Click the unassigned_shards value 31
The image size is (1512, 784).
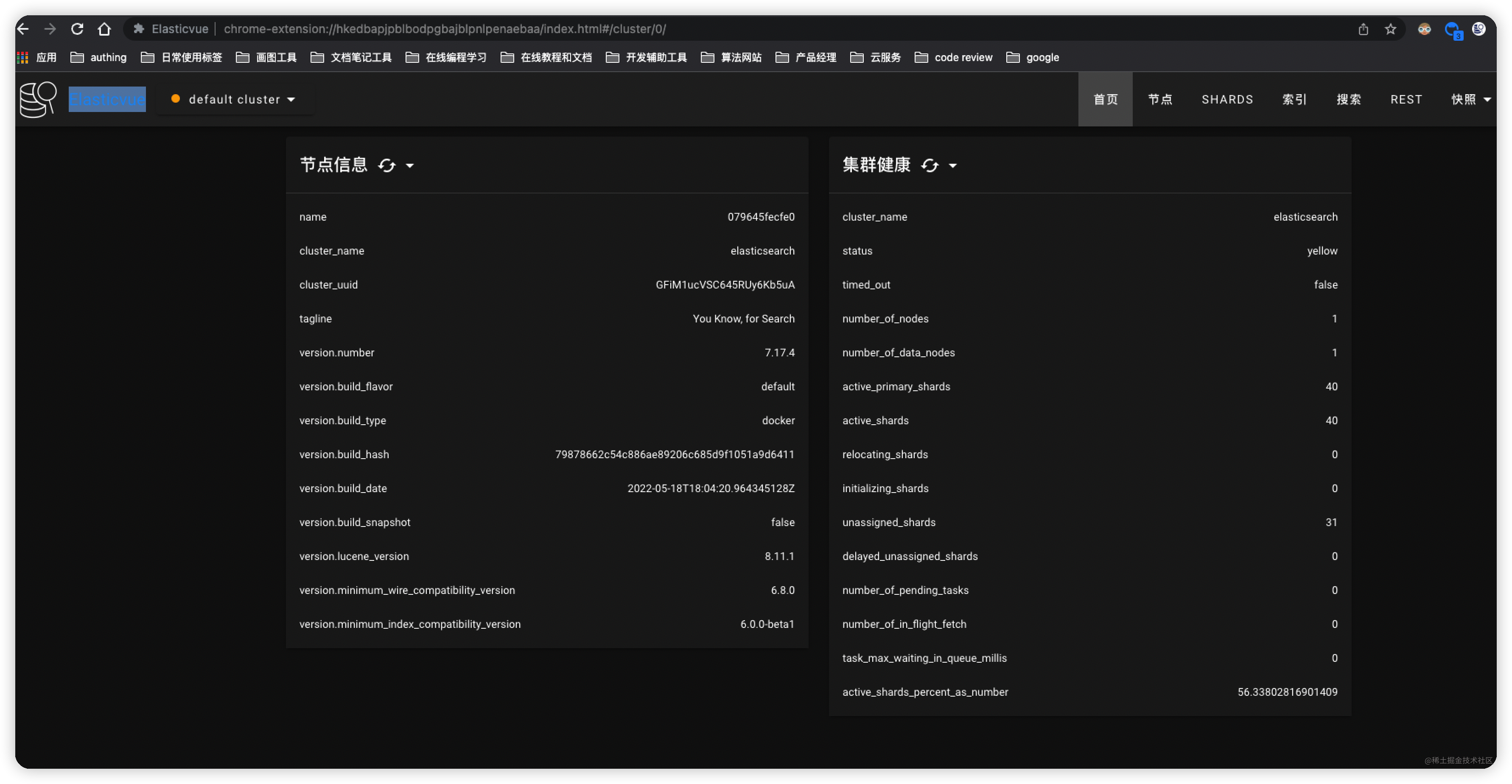point(1331,523)
